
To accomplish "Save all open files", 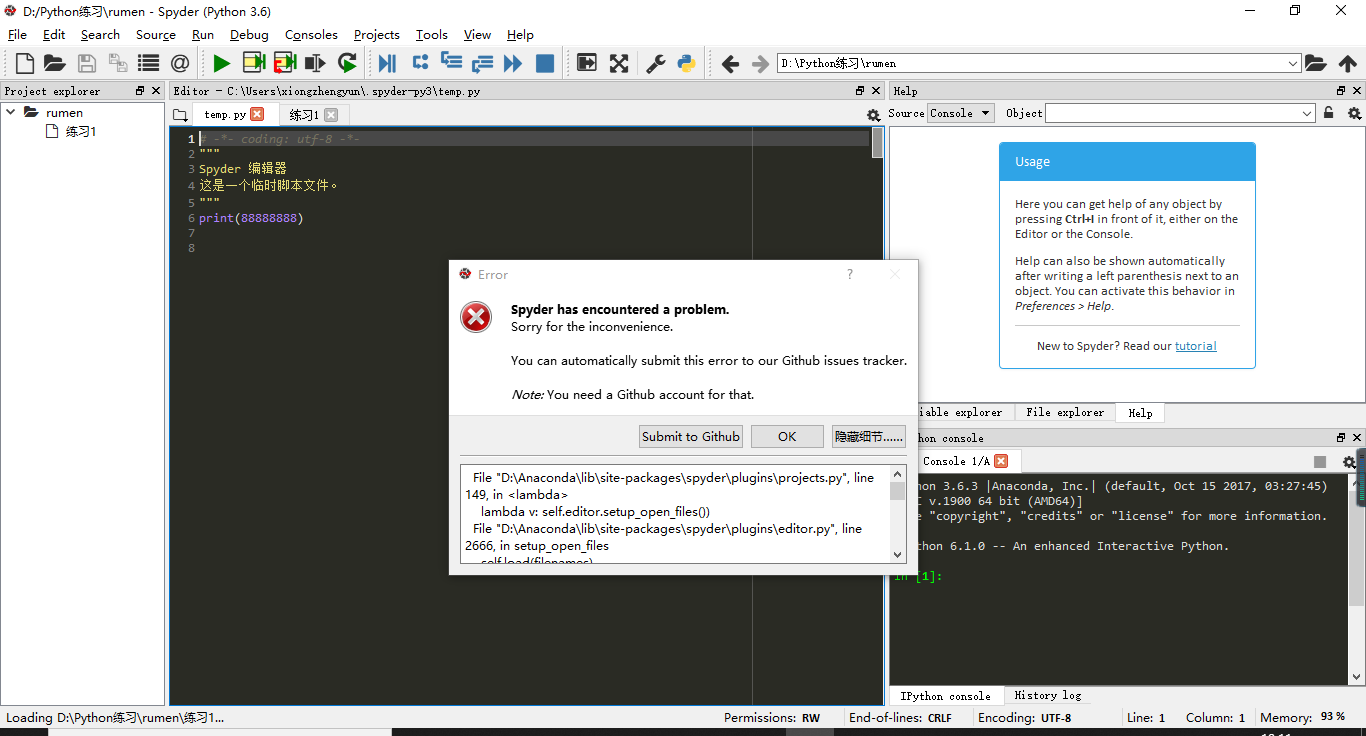I will tap(117, 62).
